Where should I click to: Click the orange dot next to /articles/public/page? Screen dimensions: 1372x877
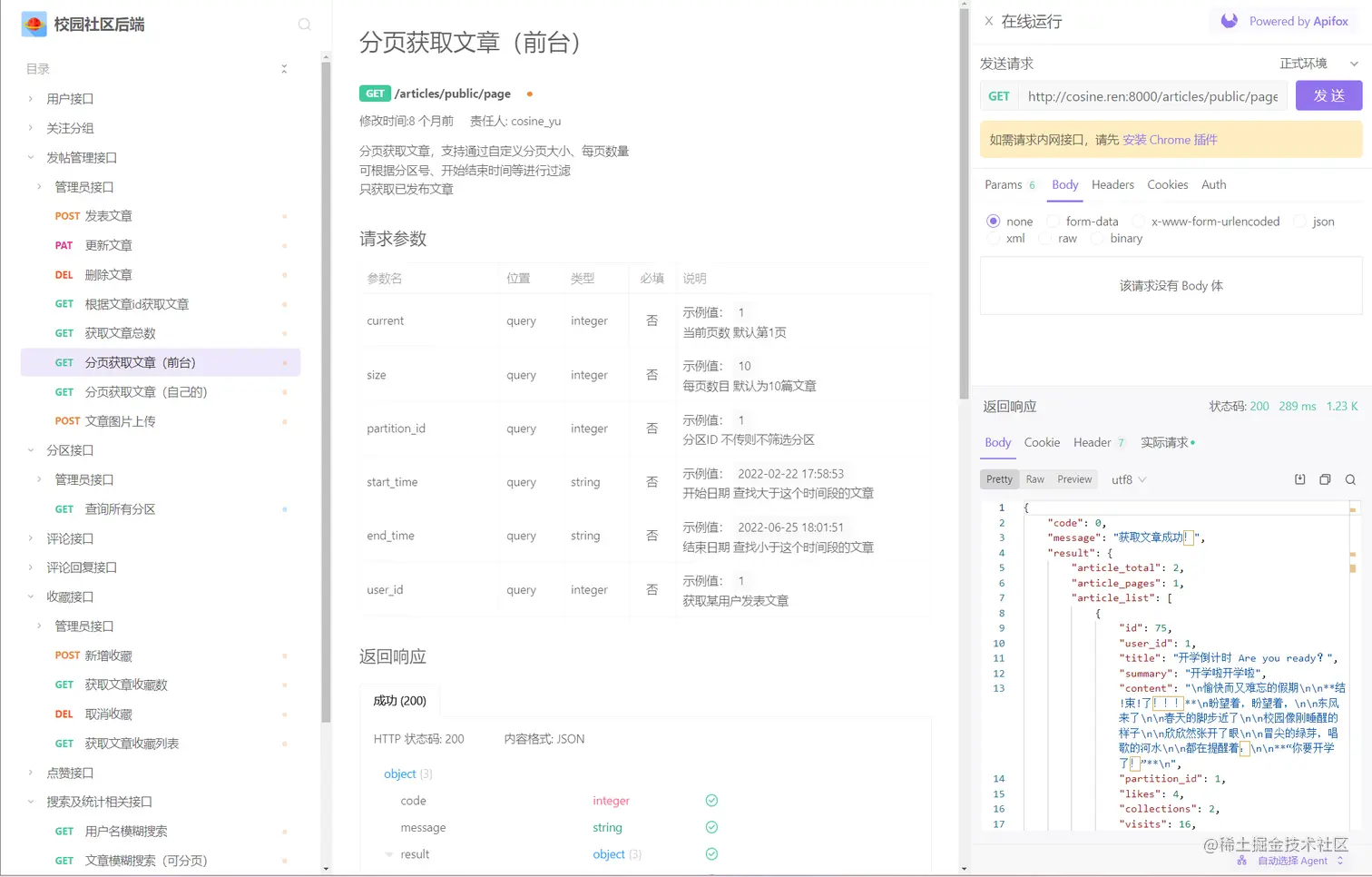(530, 94)
